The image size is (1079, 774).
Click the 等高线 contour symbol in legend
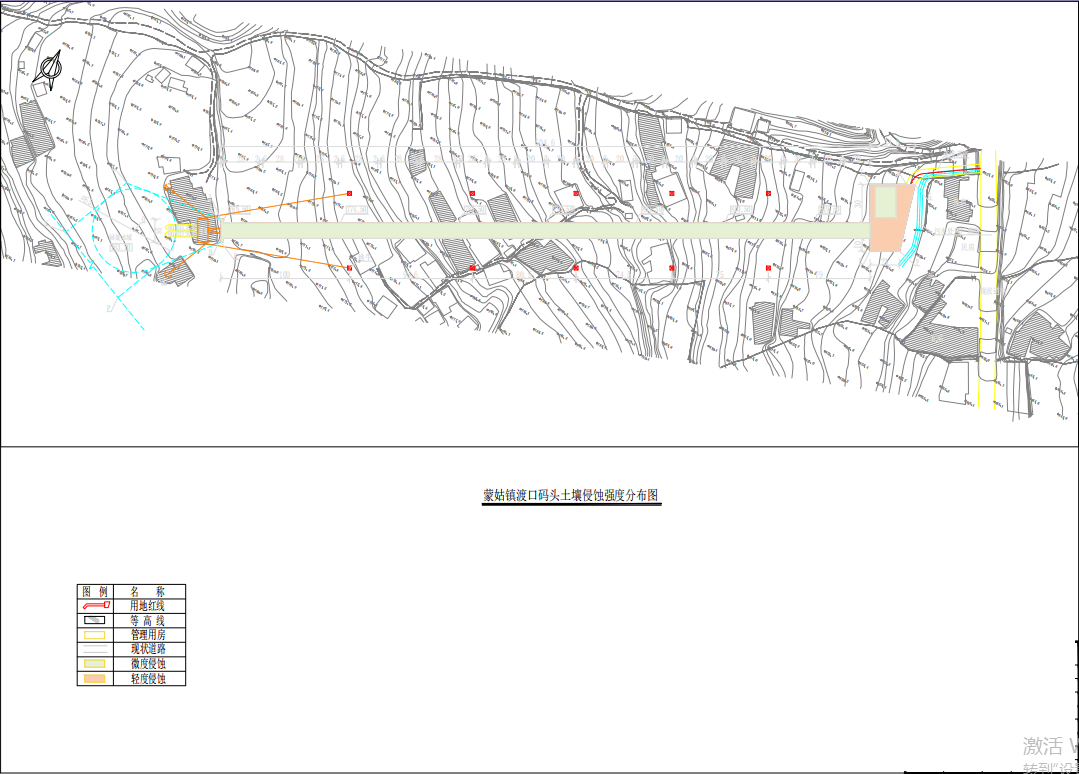tap(96, 620)
